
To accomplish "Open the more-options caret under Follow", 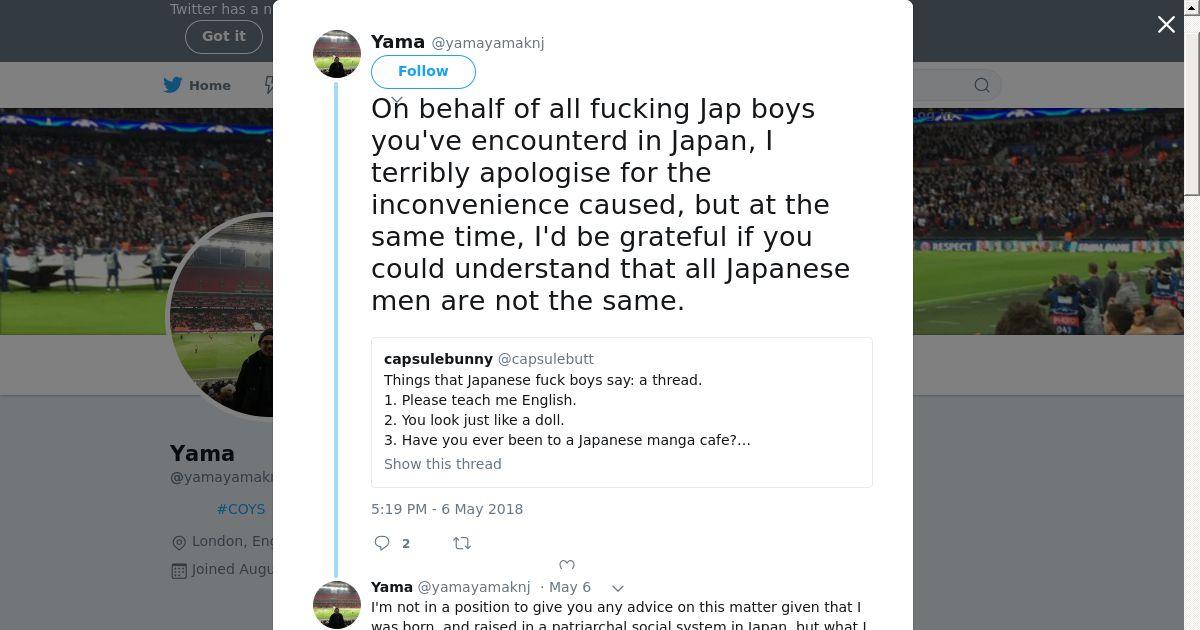I will click(x=397, y=101).
